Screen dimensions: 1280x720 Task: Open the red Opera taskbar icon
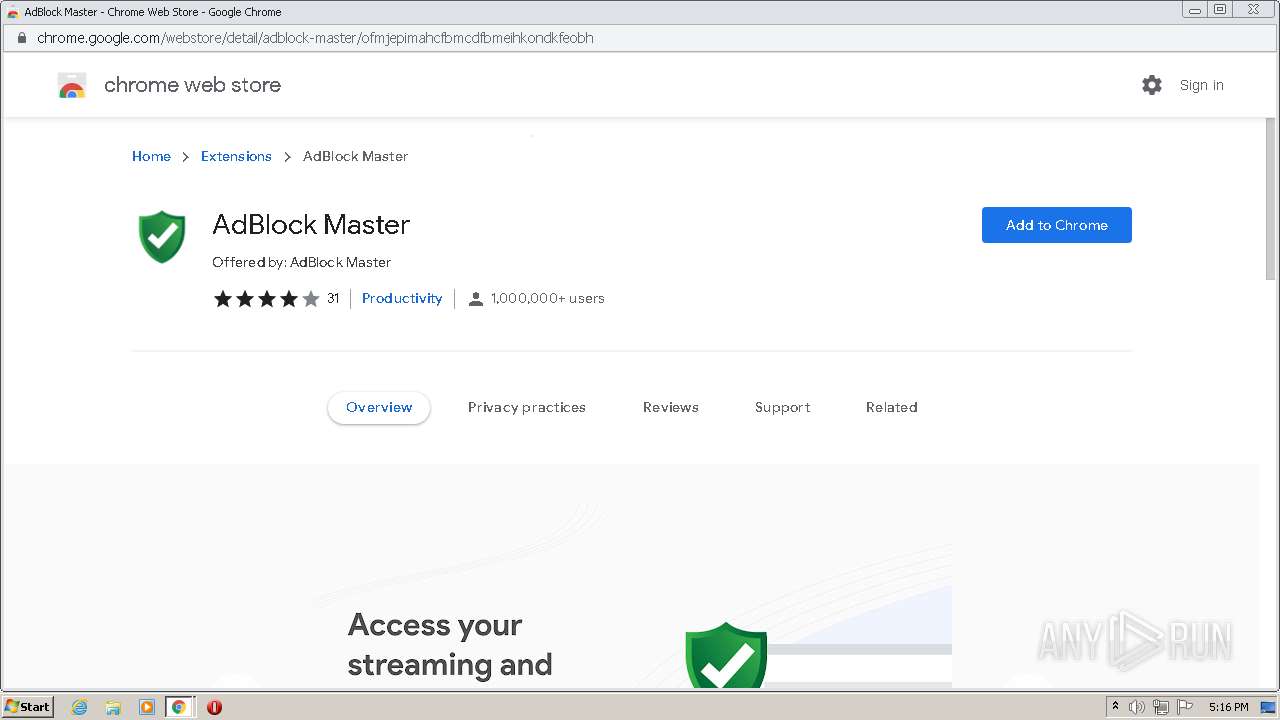(214, 707)
